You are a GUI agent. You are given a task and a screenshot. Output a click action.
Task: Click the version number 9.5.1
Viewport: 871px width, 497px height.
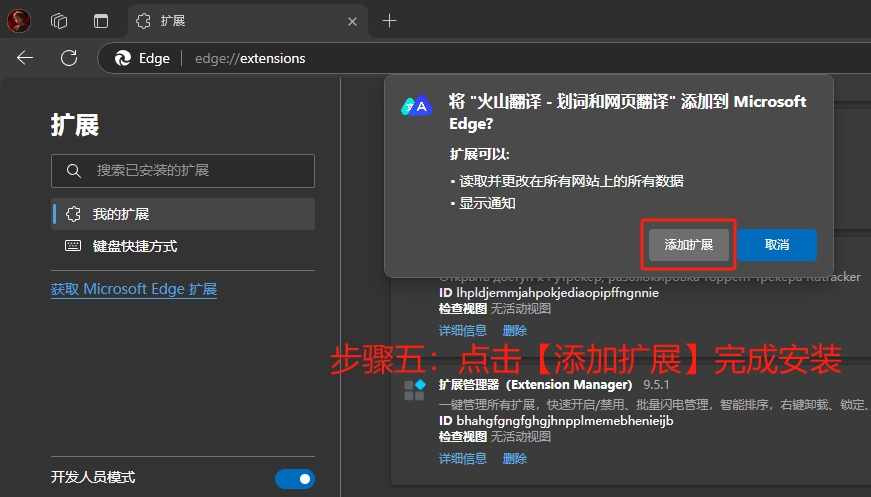click(x=656, y=385)
